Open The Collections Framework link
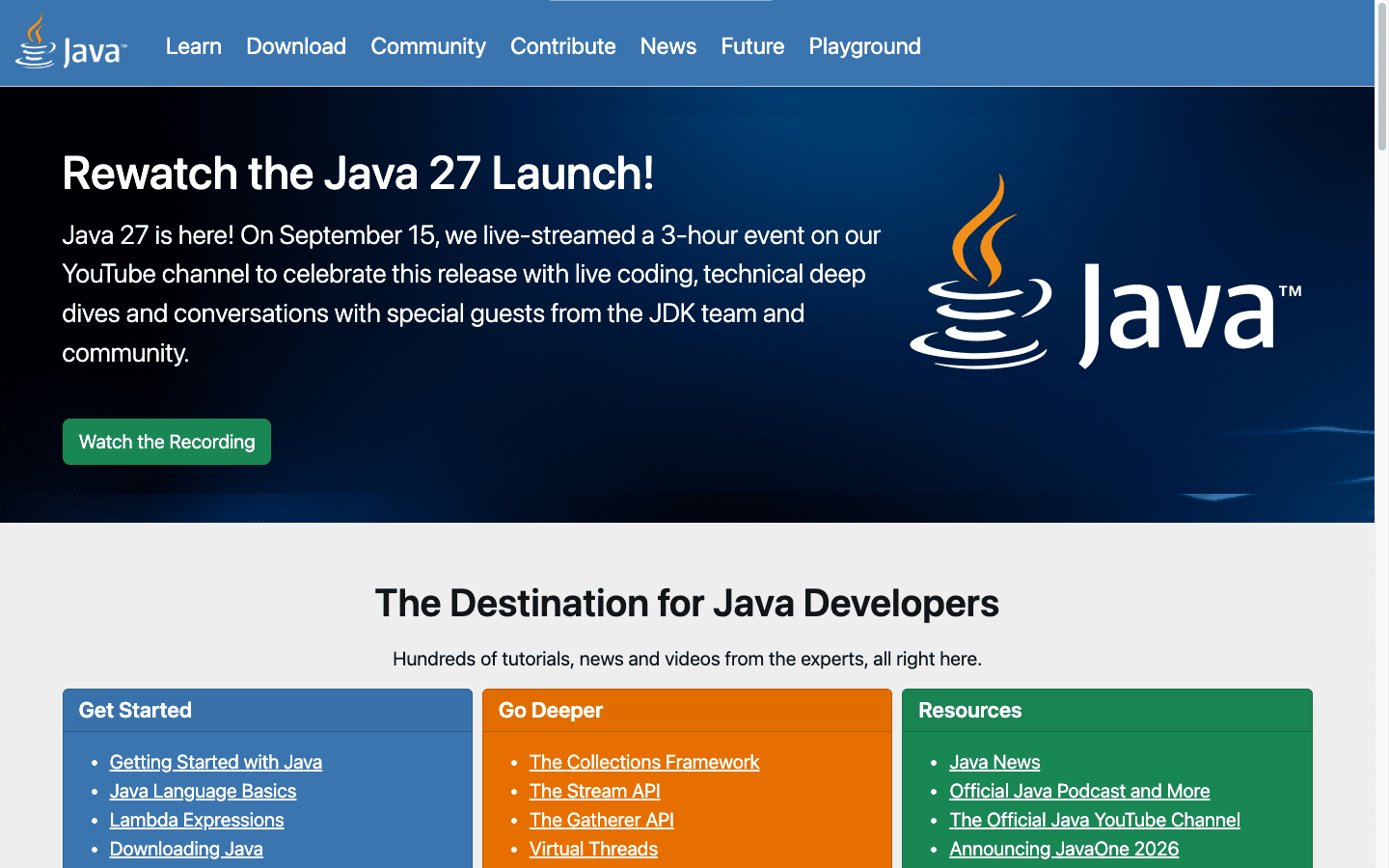This screenshot has height=868, width=1389. (644, 762)
